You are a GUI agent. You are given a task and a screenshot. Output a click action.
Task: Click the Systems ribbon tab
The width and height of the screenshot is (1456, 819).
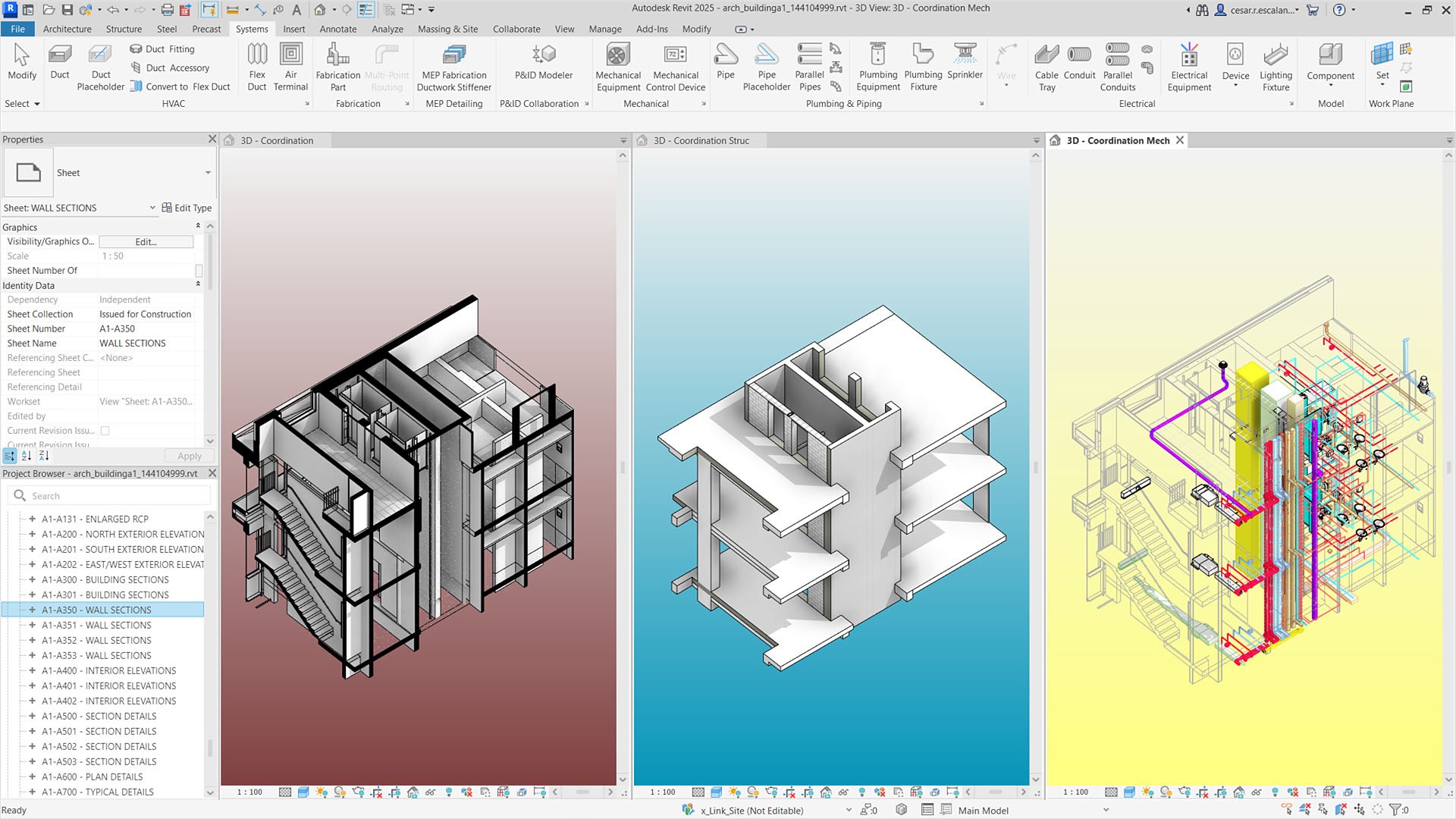click(252, 28)
